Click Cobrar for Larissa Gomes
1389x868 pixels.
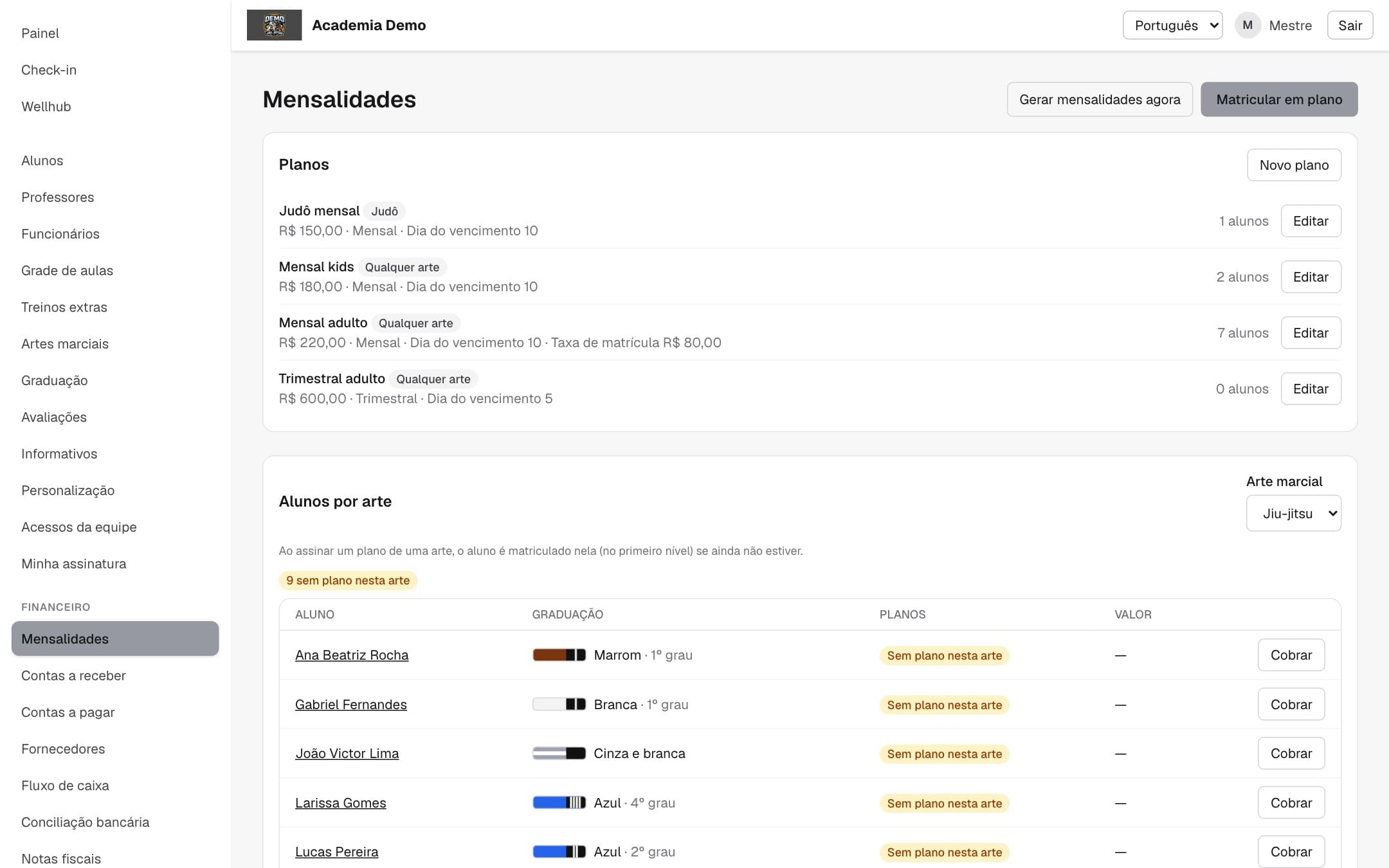[x=1291, y=802]
